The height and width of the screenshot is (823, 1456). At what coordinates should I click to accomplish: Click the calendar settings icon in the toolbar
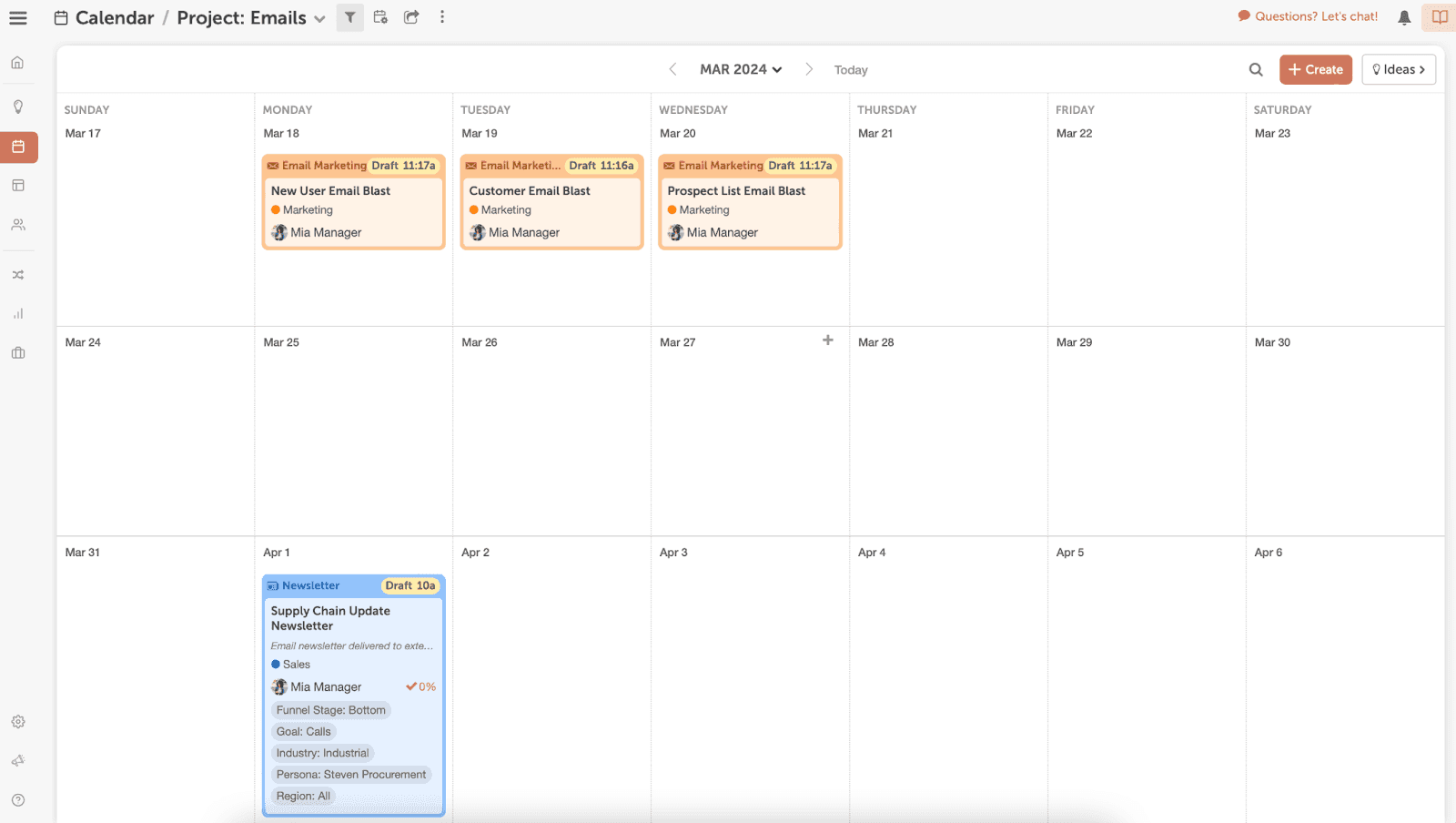[380, 17]
